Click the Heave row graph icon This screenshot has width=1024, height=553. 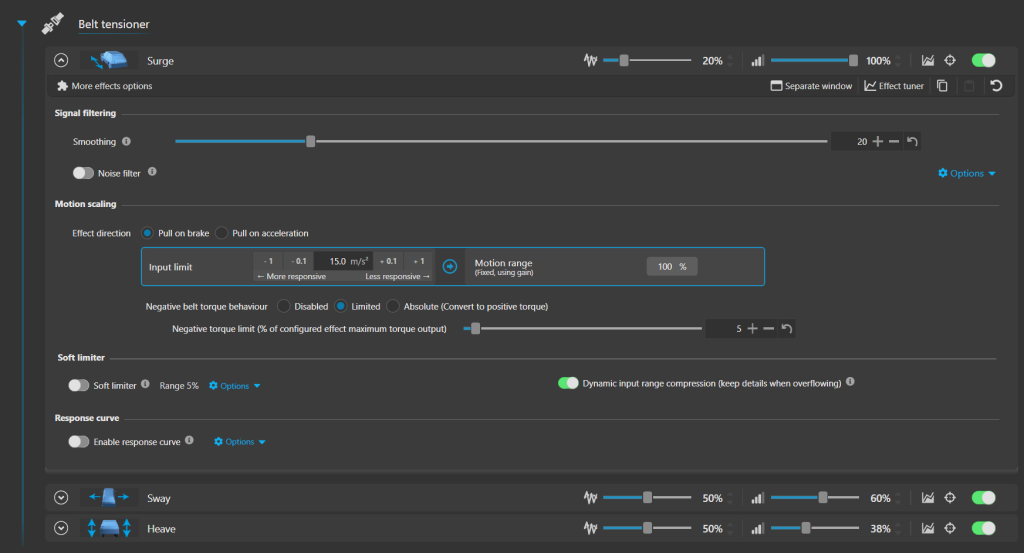point(928,528)
